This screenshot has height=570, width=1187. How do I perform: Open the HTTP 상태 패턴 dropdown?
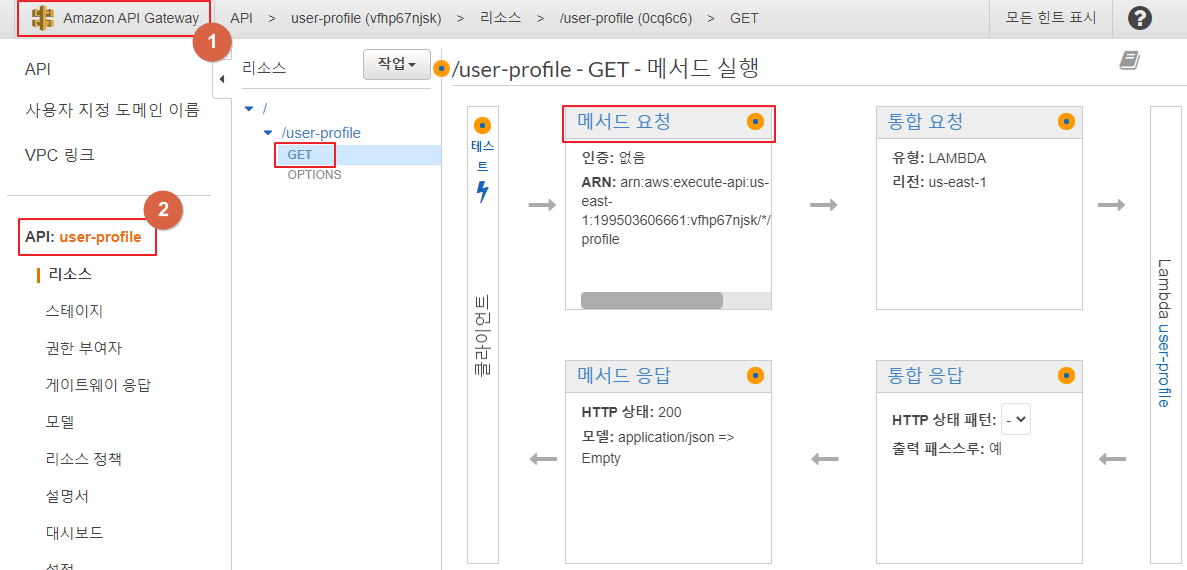click(x=1016, y=420)
